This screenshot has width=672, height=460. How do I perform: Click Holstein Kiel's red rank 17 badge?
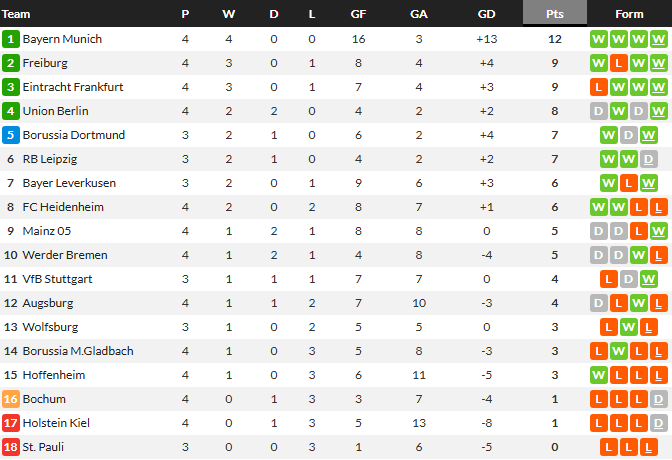(x=11, y=423)
